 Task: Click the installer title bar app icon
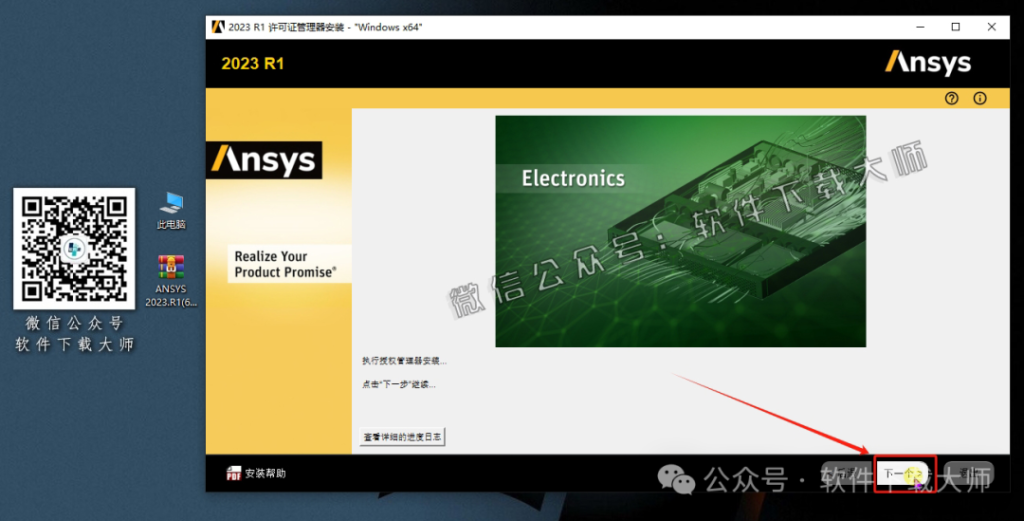coord(217,27)
